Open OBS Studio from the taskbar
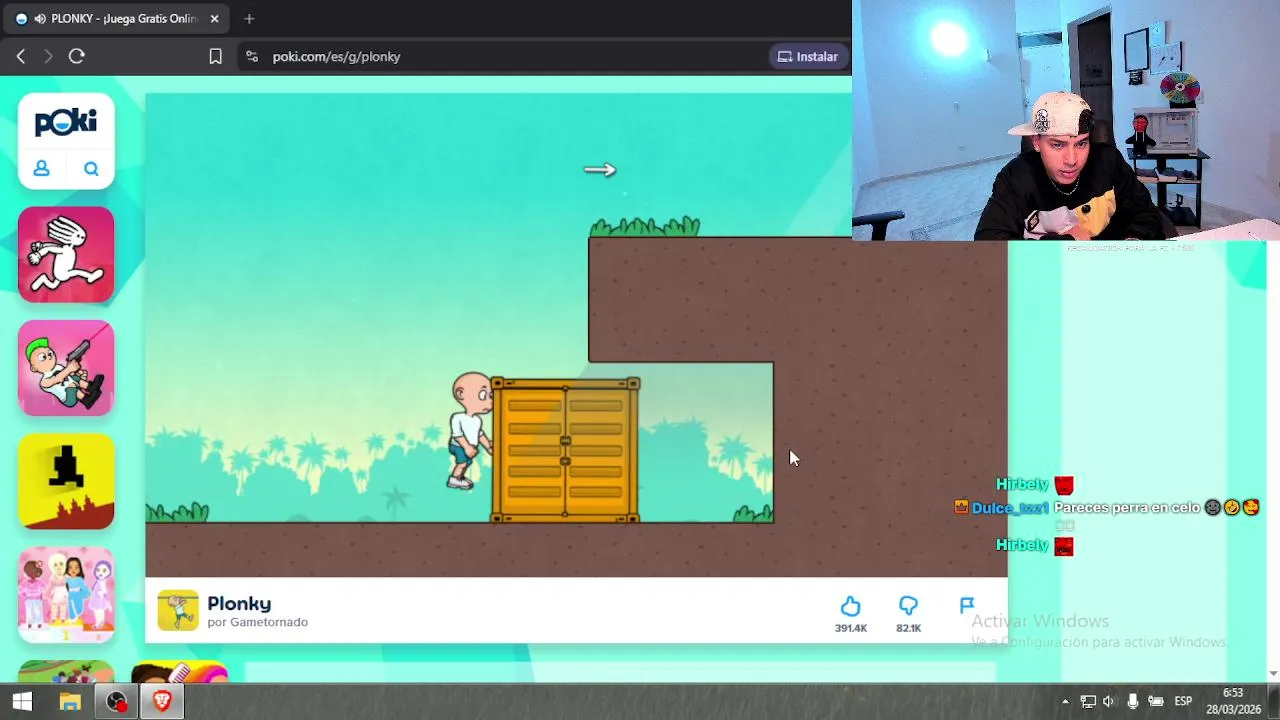 [x=117, y=701]
